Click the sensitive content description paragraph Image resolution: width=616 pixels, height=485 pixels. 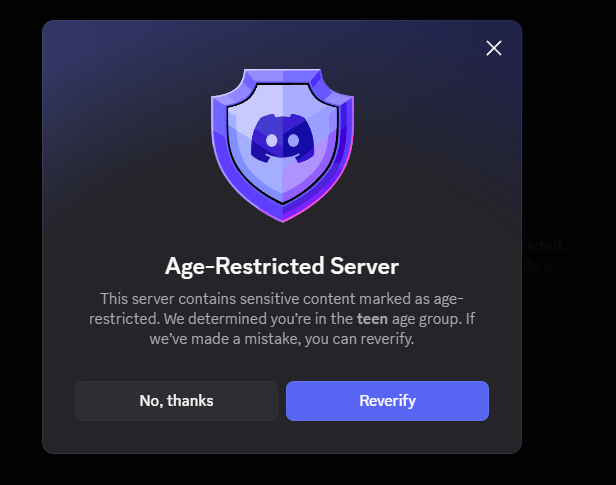[281, 319]
